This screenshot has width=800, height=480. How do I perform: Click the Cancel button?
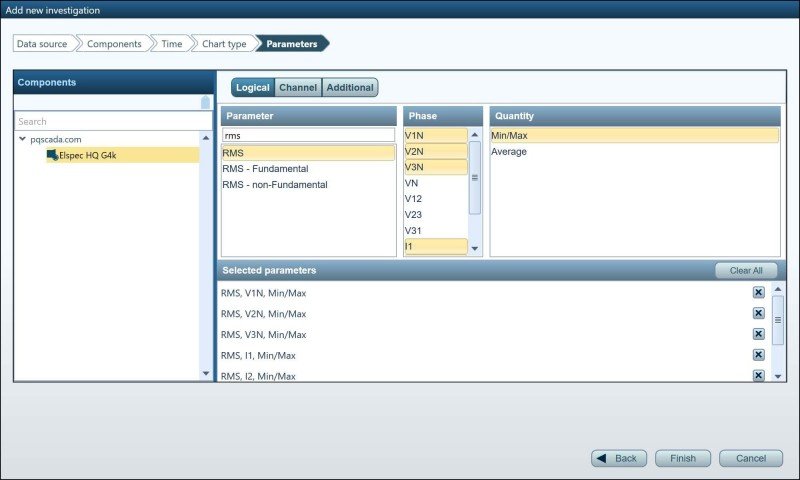point(751,458)
